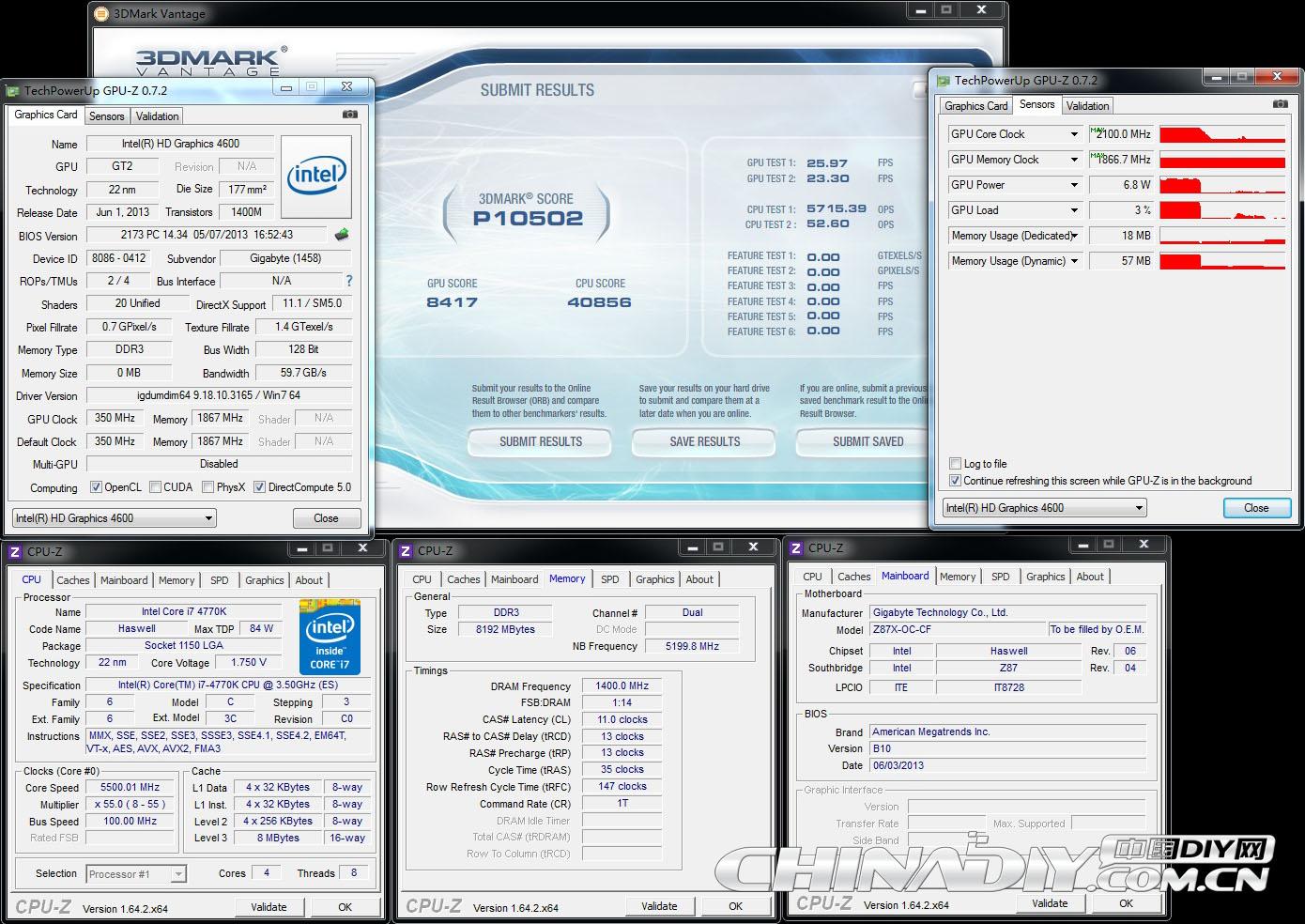Open About tab in CPU-Z CPU window
This screenshot has height=924, width=1305.
309,580
